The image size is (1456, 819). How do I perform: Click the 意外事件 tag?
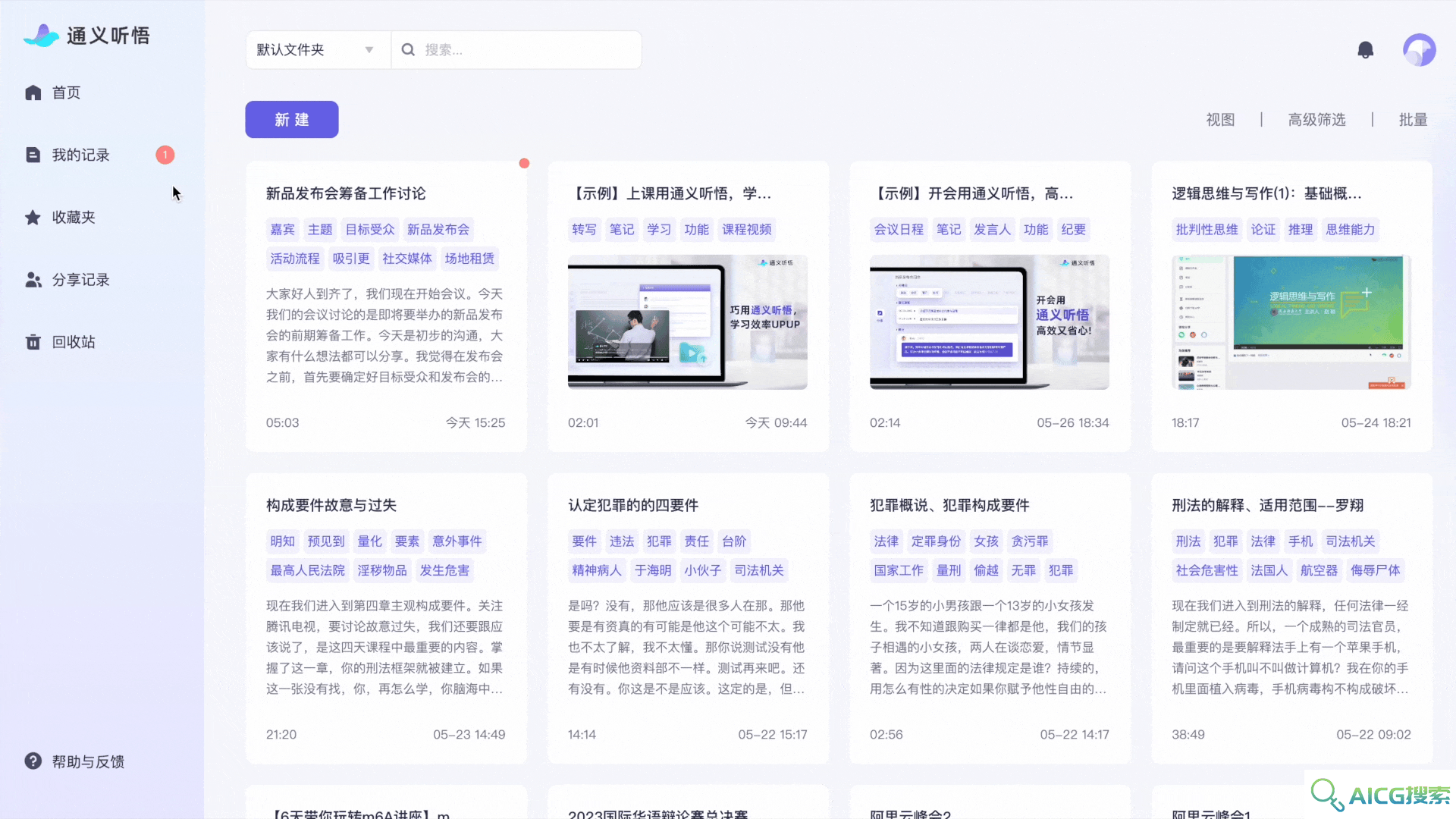coord(457,541)
